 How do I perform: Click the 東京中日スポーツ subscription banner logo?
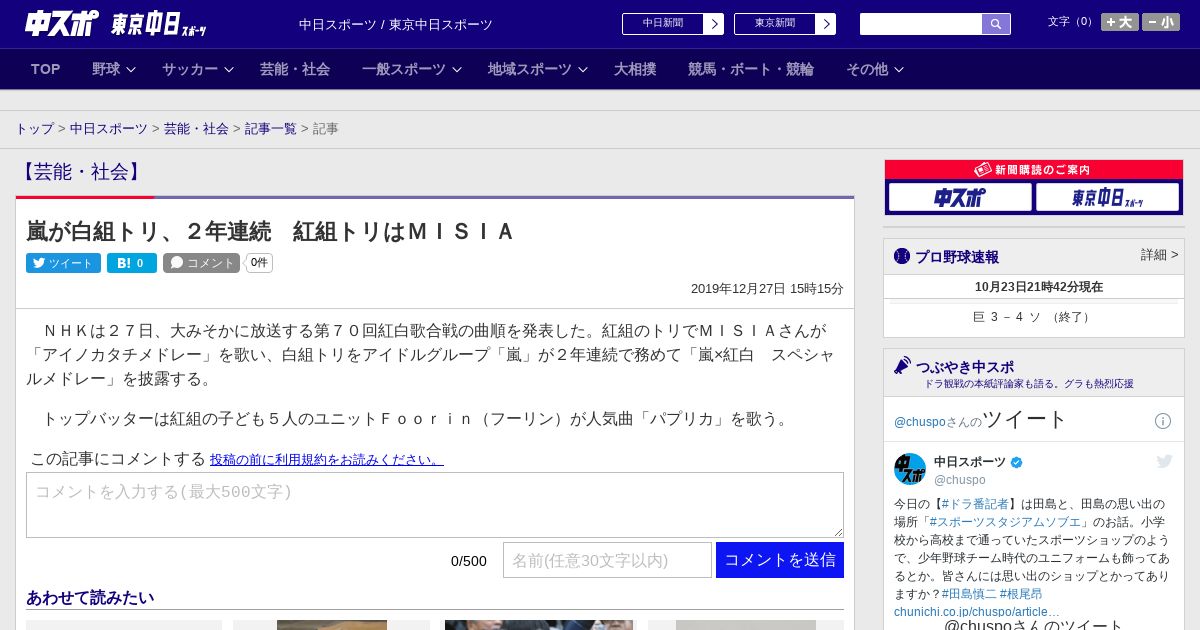(1107, 198)
